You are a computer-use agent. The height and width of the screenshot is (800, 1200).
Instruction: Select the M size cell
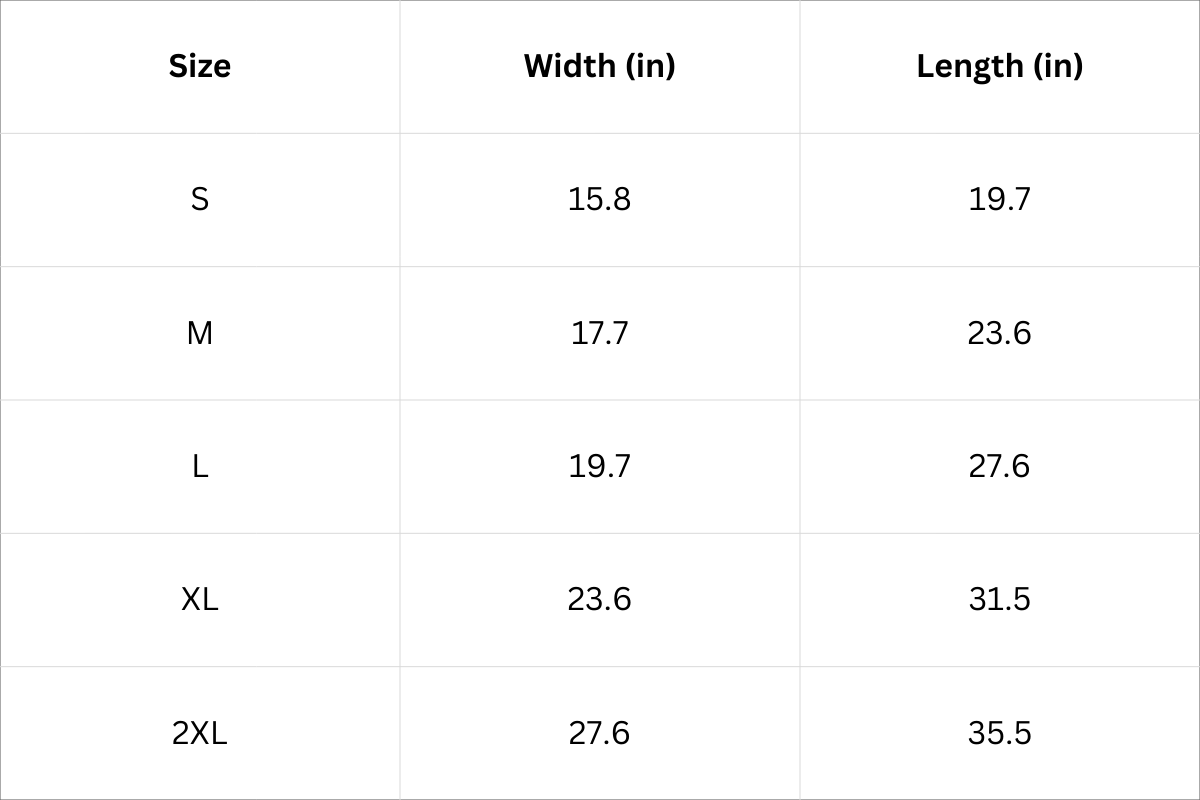tap(200, 333)
